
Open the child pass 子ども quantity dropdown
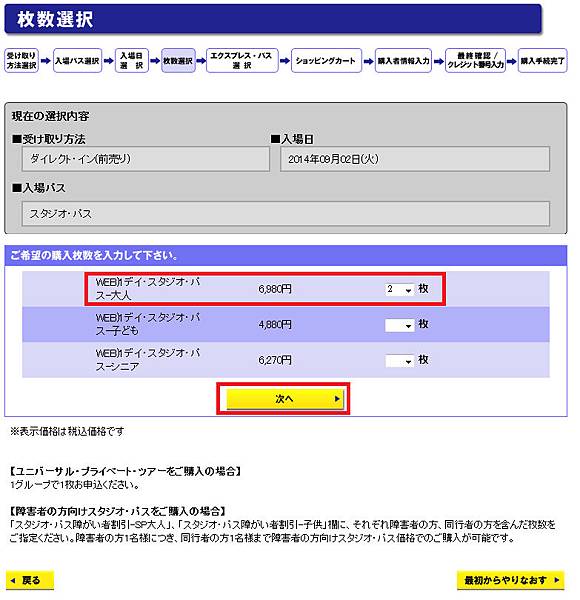(399, 325)
